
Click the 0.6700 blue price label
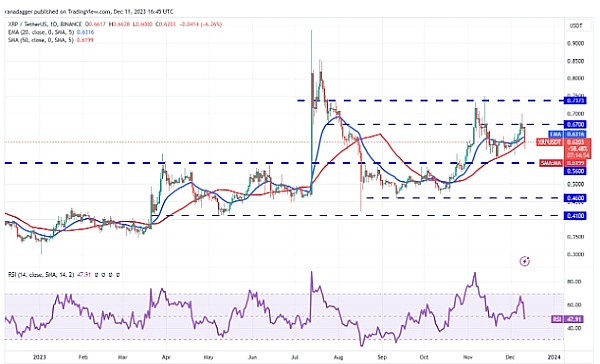[x=575, y=125]
